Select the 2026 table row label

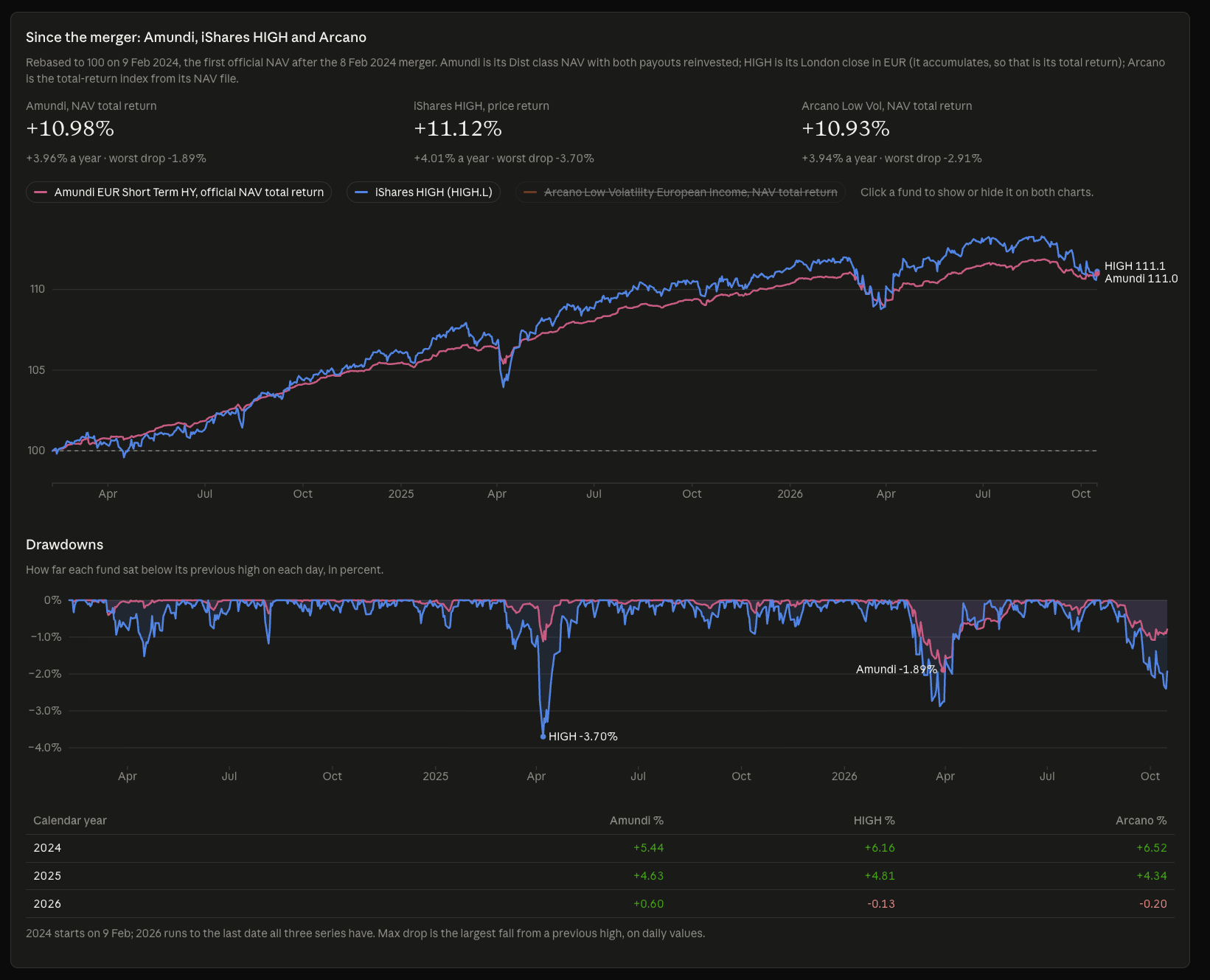tap(47, 904)
